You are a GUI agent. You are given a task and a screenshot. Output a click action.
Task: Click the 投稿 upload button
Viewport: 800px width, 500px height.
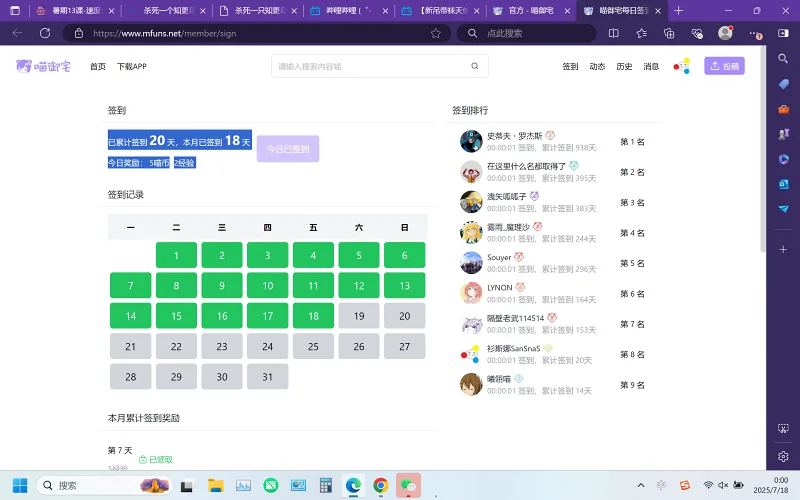click(724, 66)
